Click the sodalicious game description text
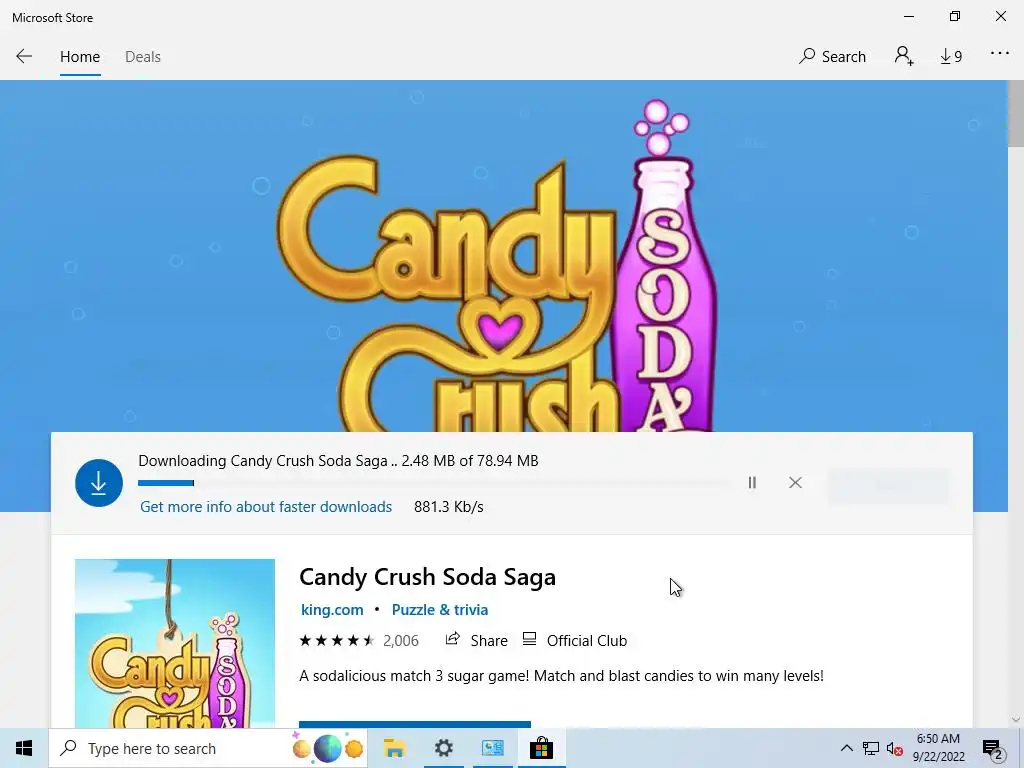1024x768 pixels. pos(562,676)
